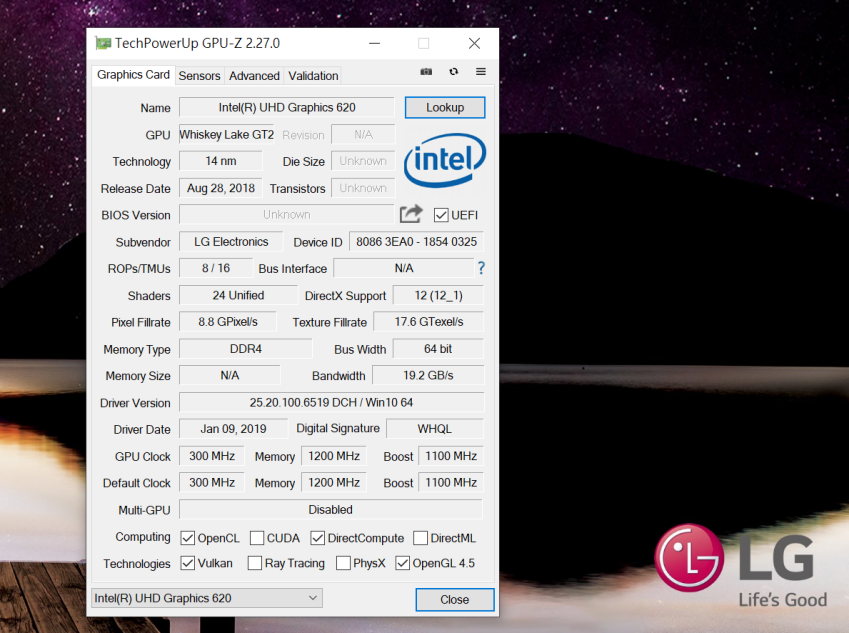Click the BIOS export share icon

coord(411,214)
